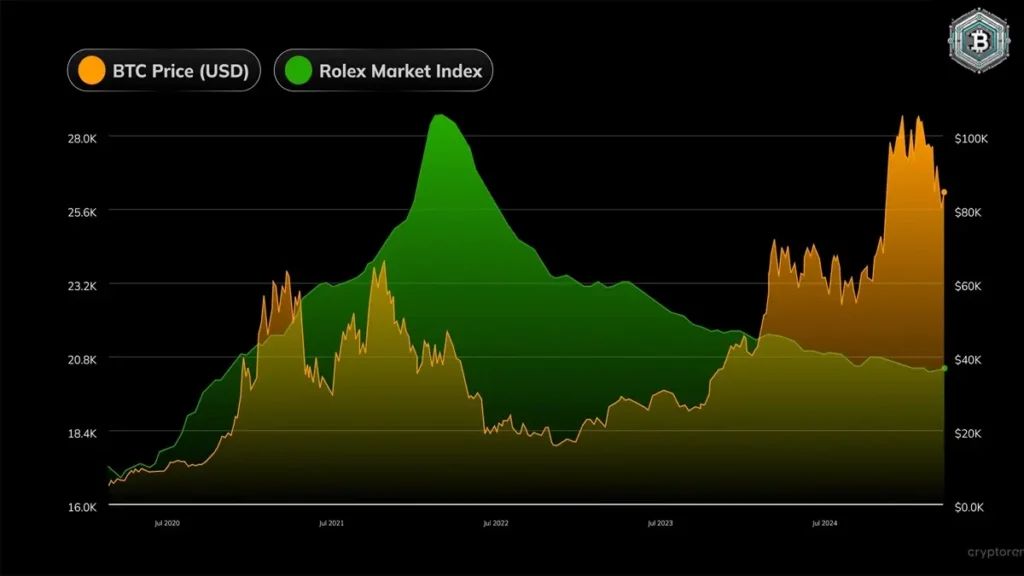Click the $100K right axis label
Image resolution: width=1024 pixels, height=576 pixels.
coord(971,138)
